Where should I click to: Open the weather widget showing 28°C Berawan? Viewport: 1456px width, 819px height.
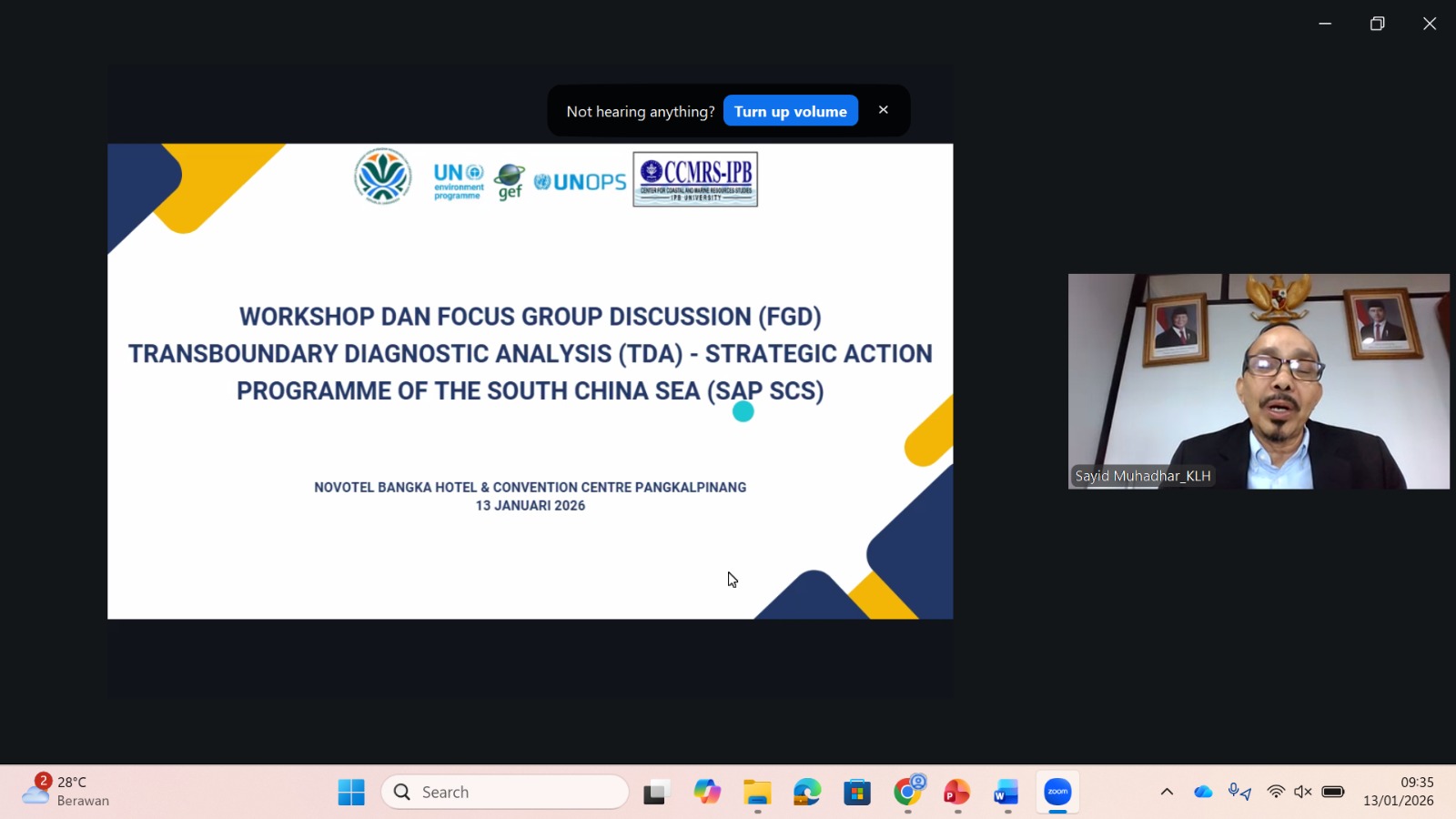pos(66,792)
